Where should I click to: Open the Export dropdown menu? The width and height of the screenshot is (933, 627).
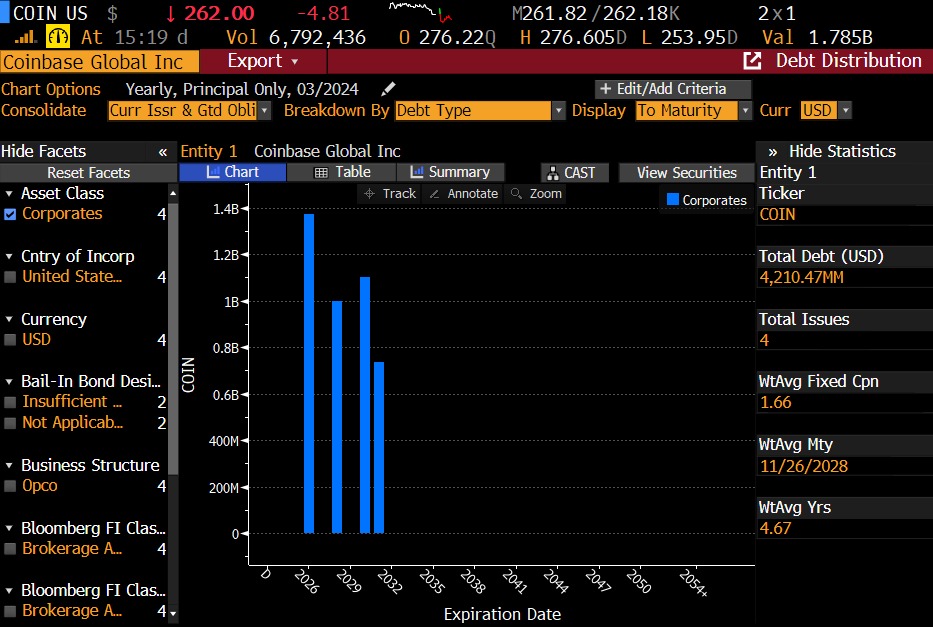point(262,61)
